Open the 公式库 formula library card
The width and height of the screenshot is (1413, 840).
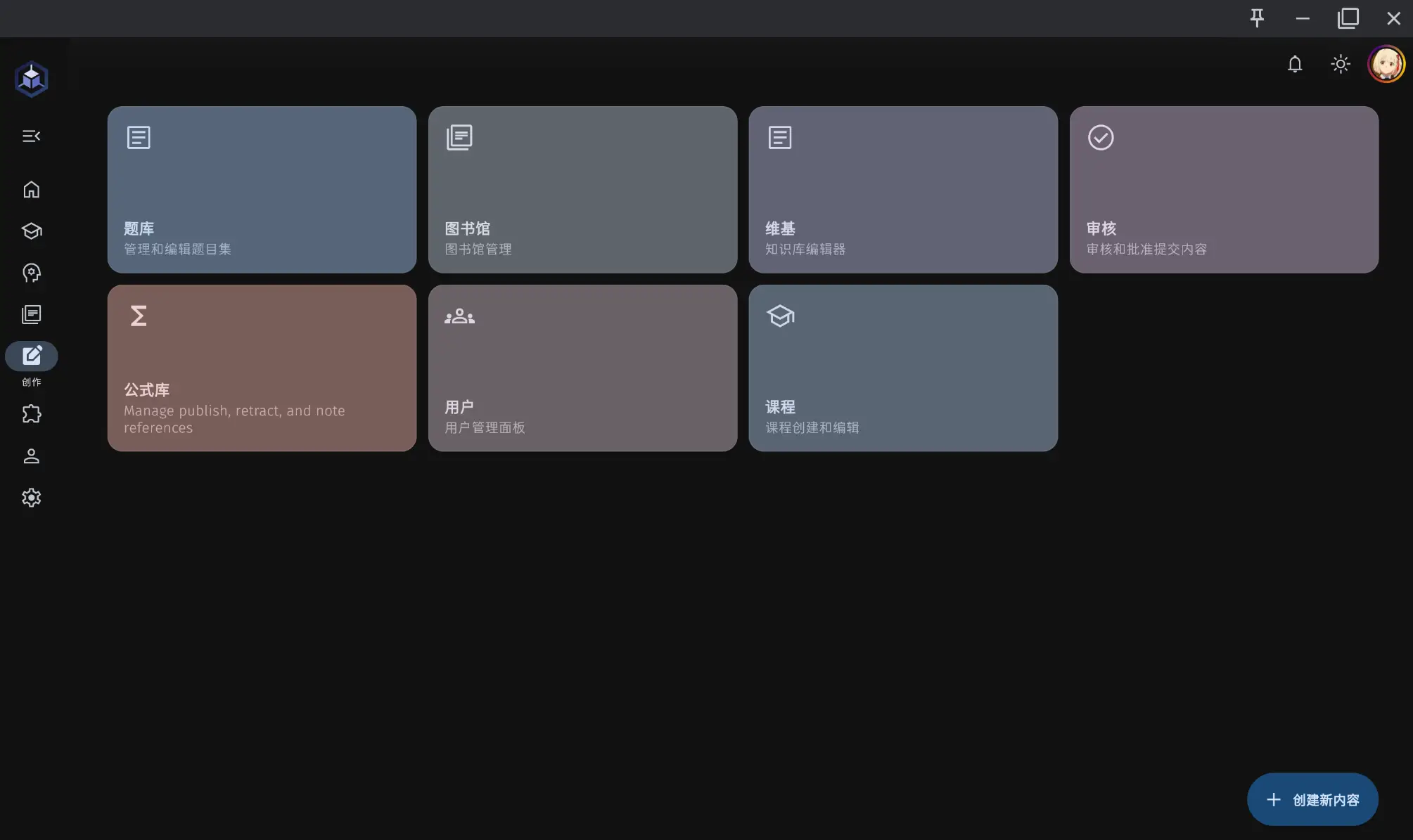point(262,368)
